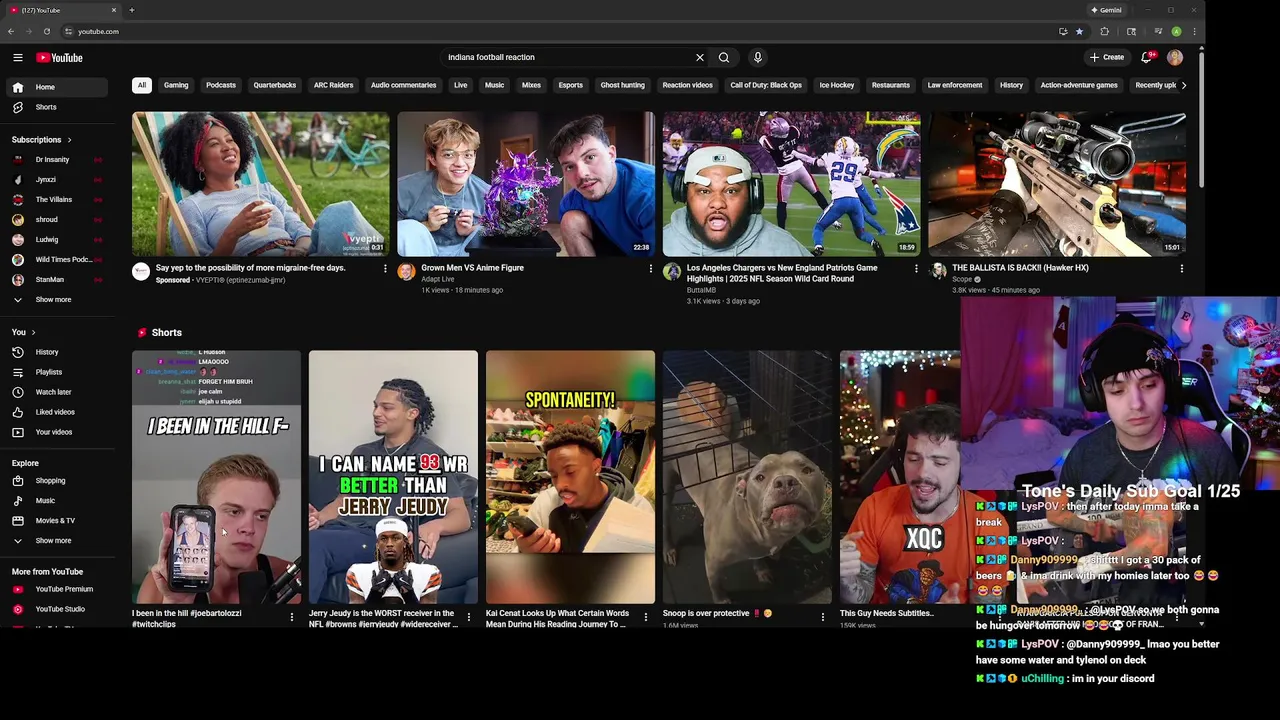Open options for Jerry Jeudy short

(x=469, y=617)
